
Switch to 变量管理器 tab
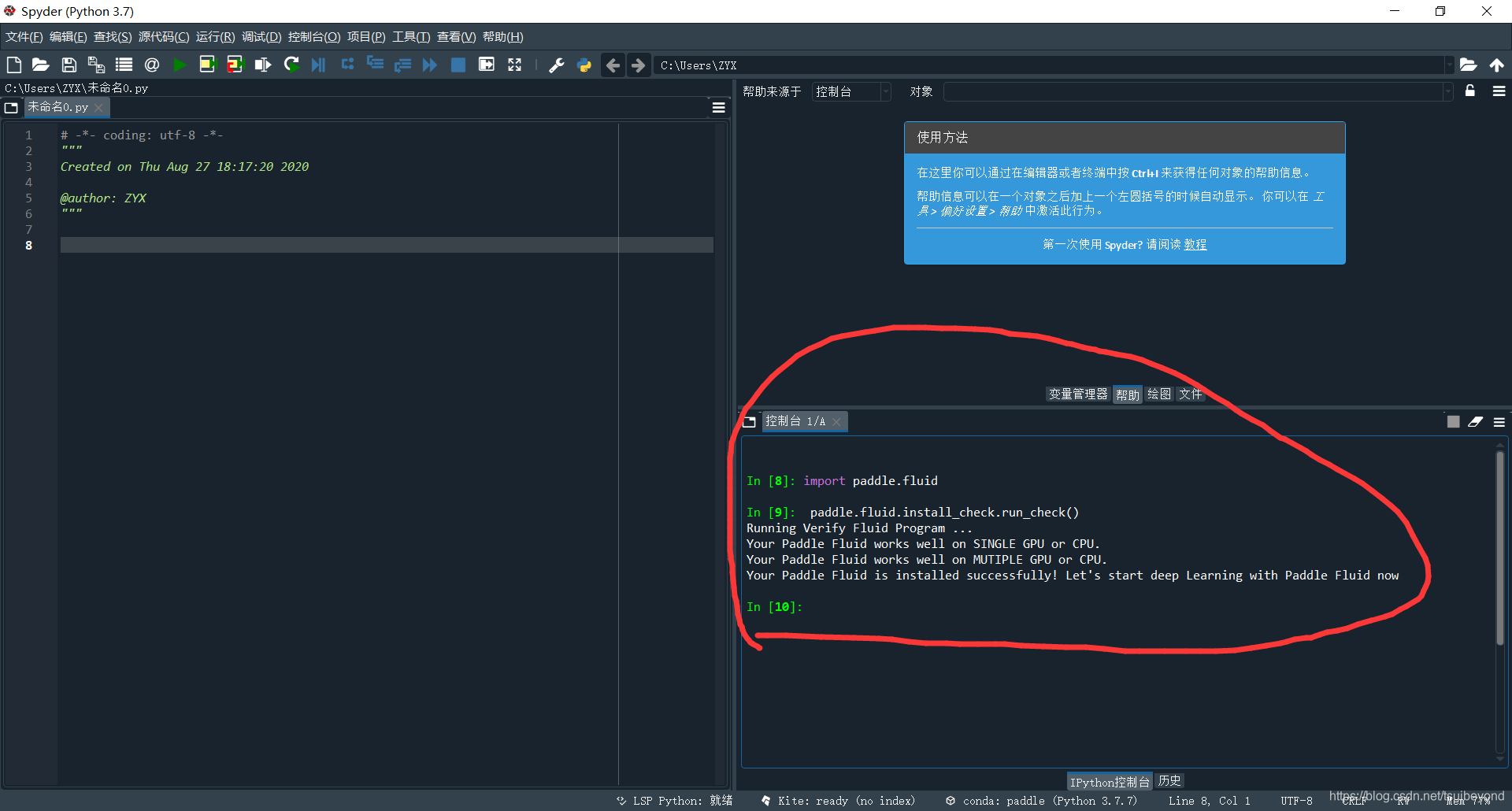click(1078, 394)
